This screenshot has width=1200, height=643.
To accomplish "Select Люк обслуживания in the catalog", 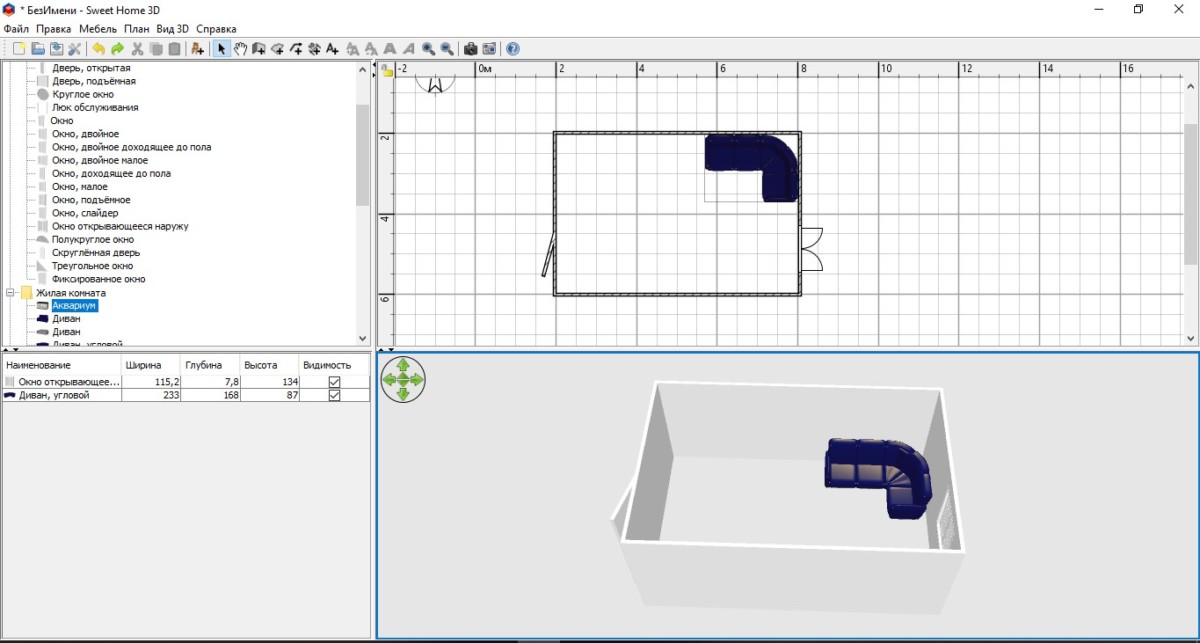I will (95, 107).
